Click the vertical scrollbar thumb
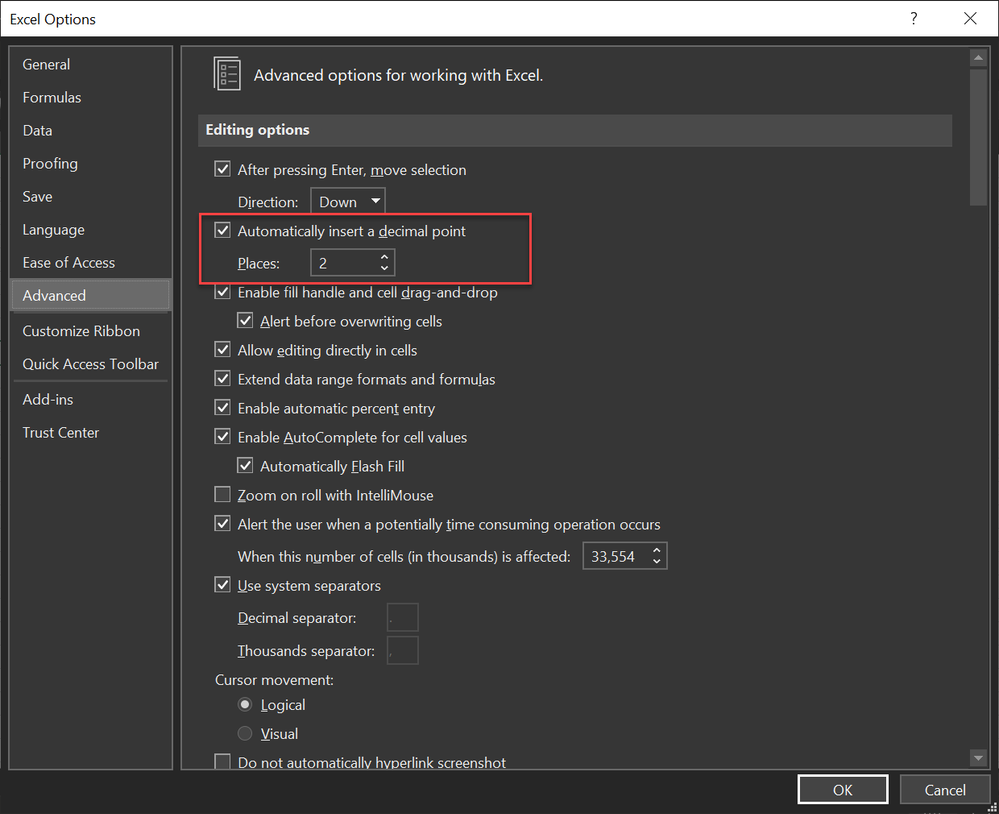Screen dimensions: 999x814 click(977, 137)
